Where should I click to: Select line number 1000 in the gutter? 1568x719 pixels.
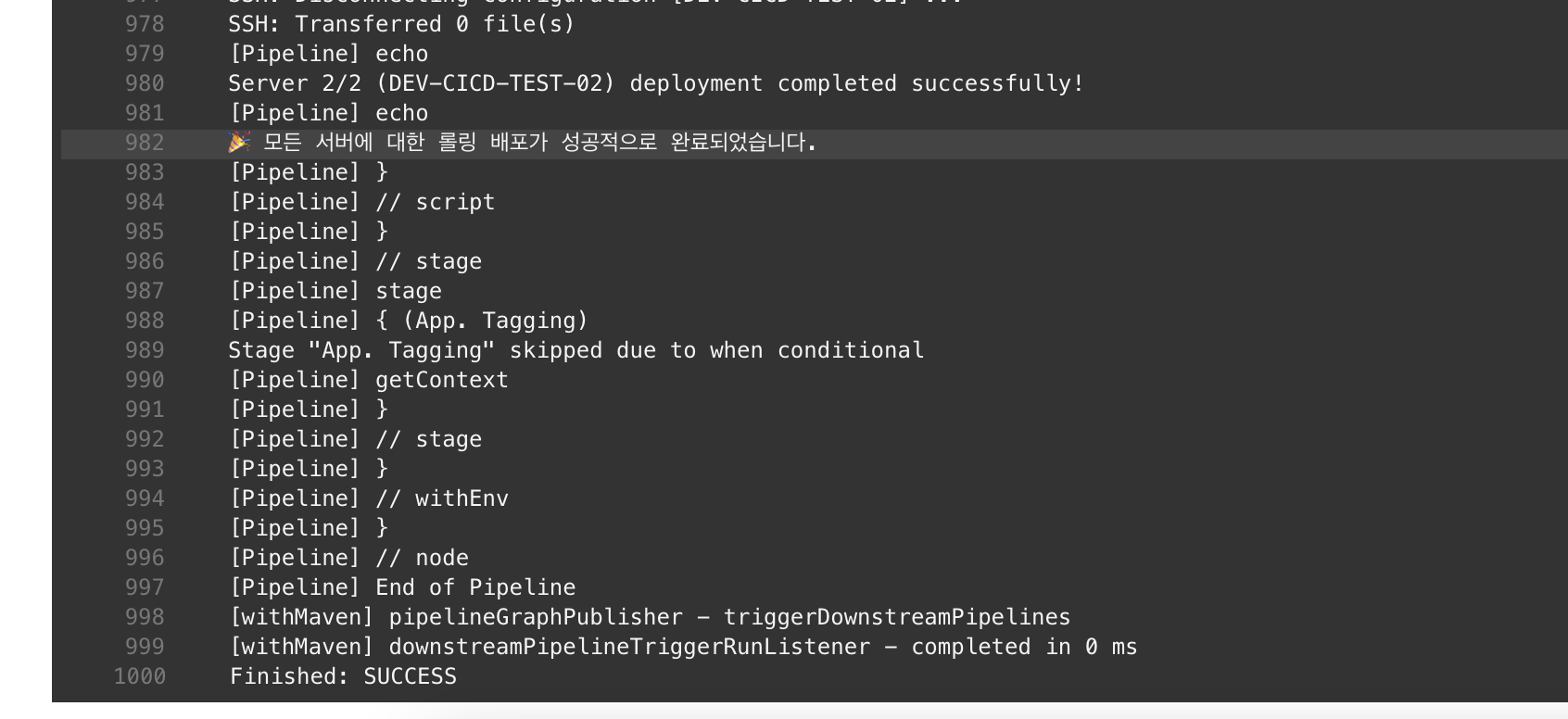pos(139,676)
